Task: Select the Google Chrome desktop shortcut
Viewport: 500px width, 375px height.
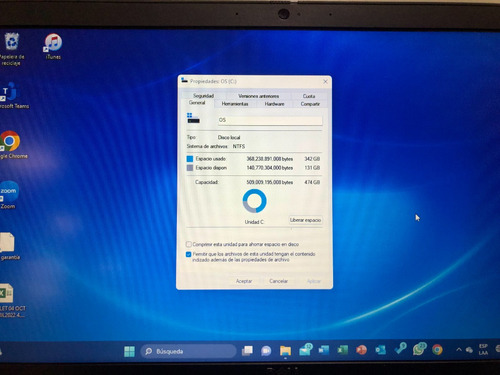Action: (x=12, y=145)
